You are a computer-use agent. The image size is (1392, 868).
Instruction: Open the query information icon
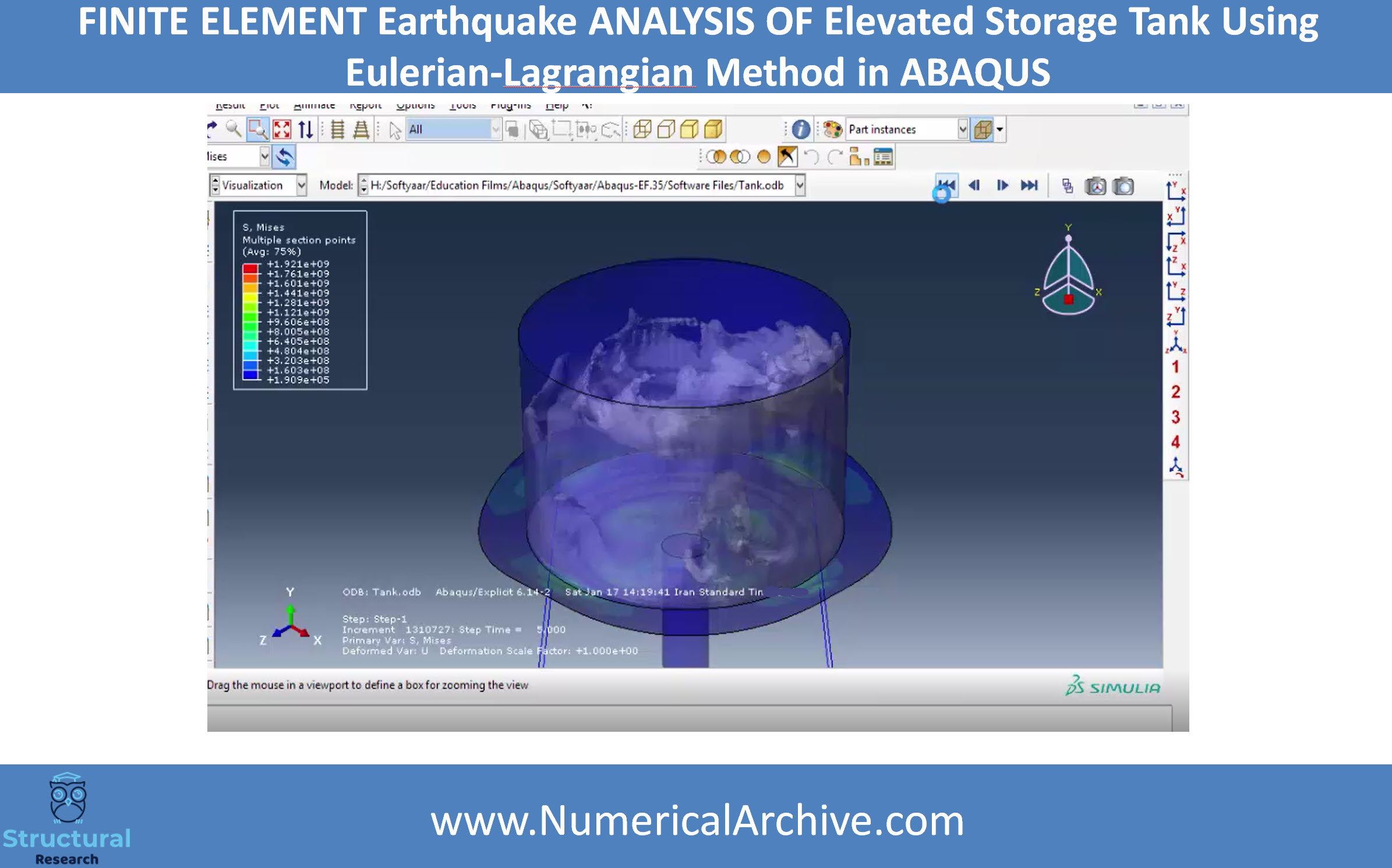coord(801,129)
